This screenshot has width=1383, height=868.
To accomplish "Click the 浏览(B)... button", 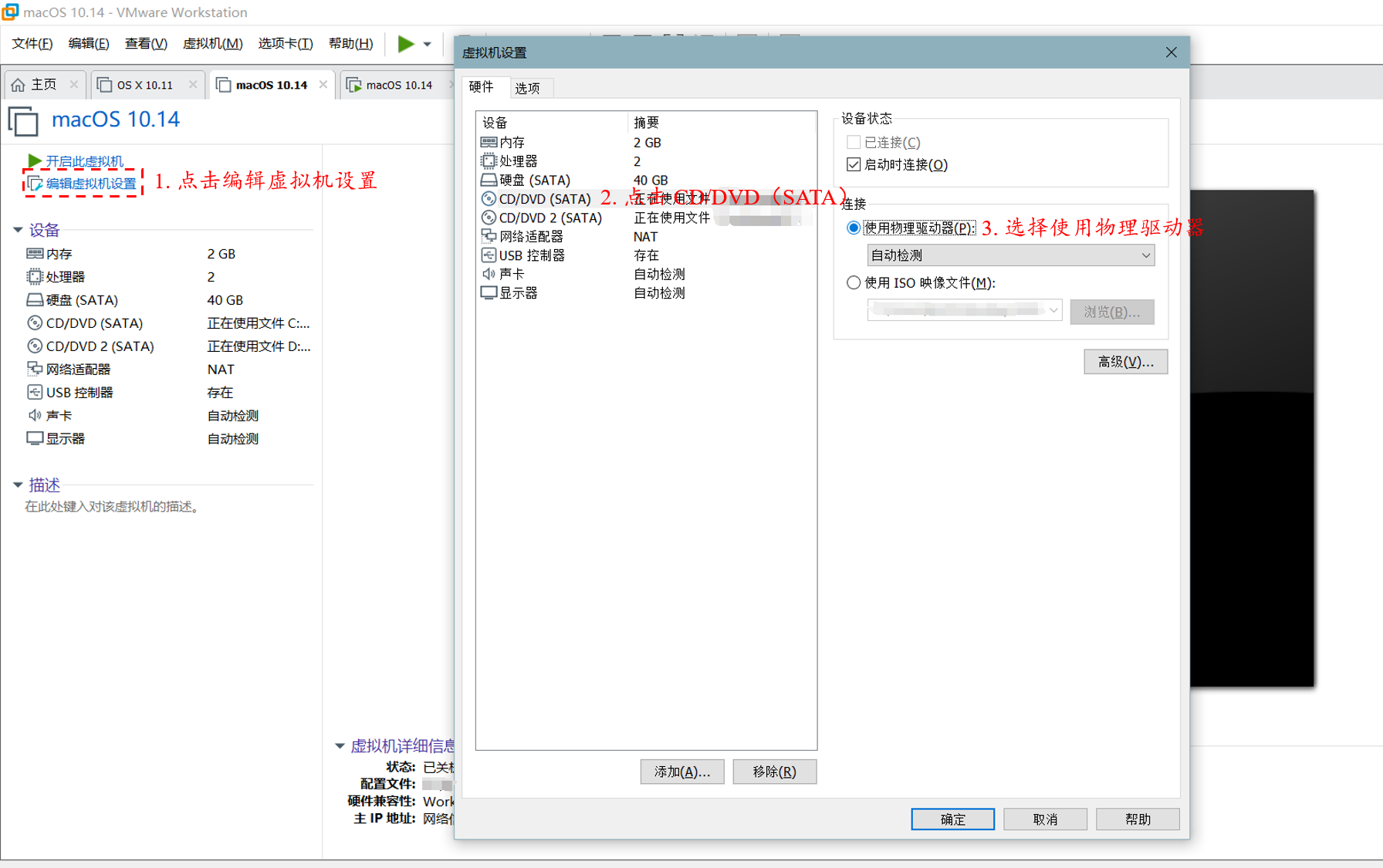I will tap(1112, 312).
